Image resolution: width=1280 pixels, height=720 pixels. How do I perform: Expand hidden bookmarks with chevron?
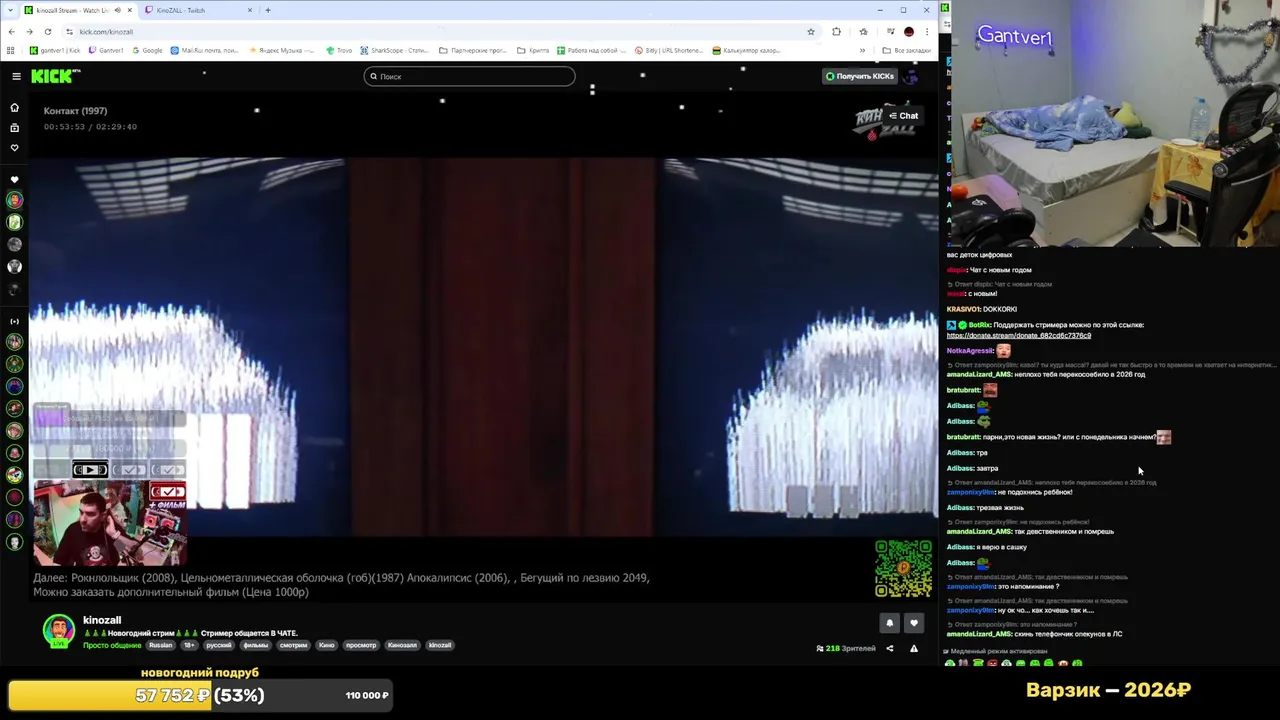[862, 50]
